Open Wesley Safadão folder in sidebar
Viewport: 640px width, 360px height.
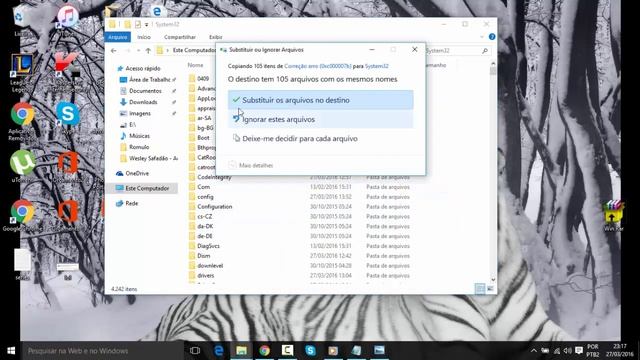pyautogui.click(x=149, y=158)
